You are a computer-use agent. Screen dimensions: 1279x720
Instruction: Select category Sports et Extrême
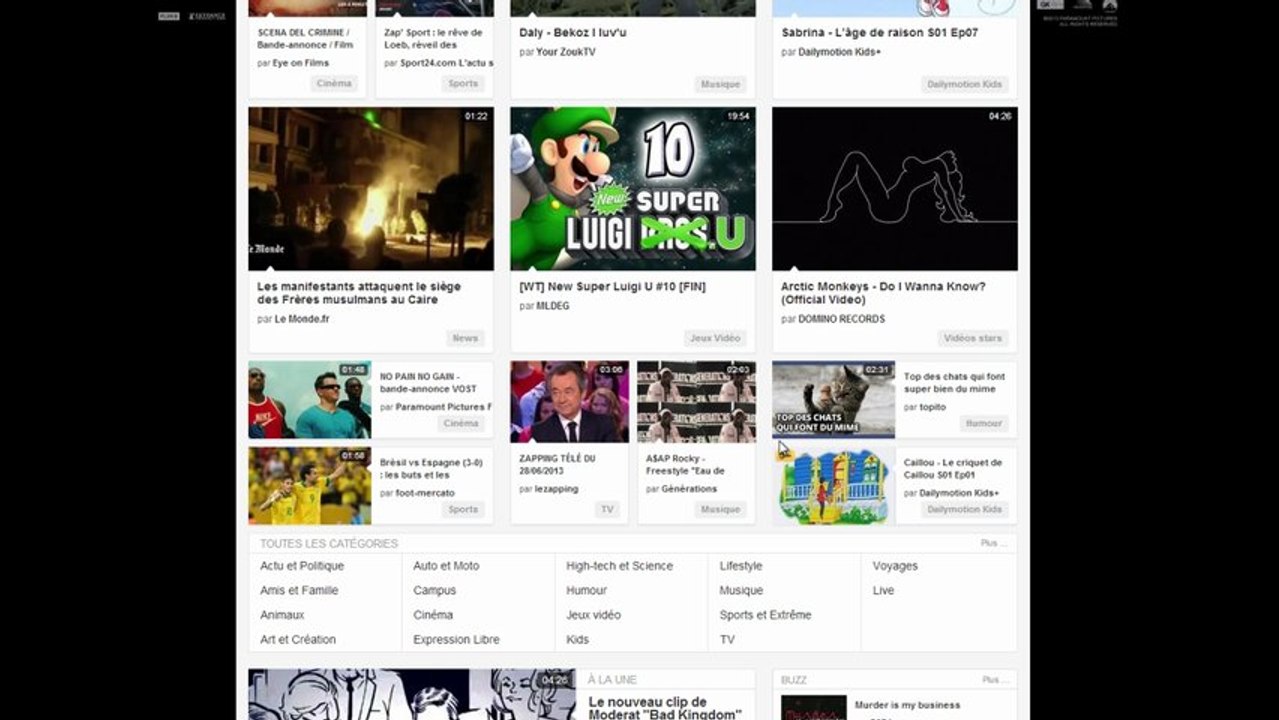(x=765, y=615)
